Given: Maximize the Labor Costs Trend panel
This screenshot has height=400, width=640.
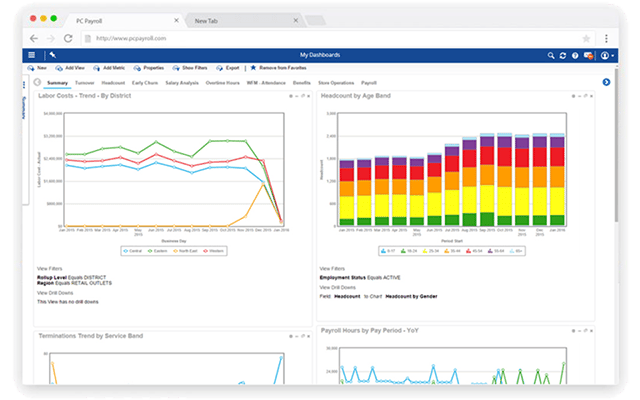Looking at the screenshot, I should point(303,96).
